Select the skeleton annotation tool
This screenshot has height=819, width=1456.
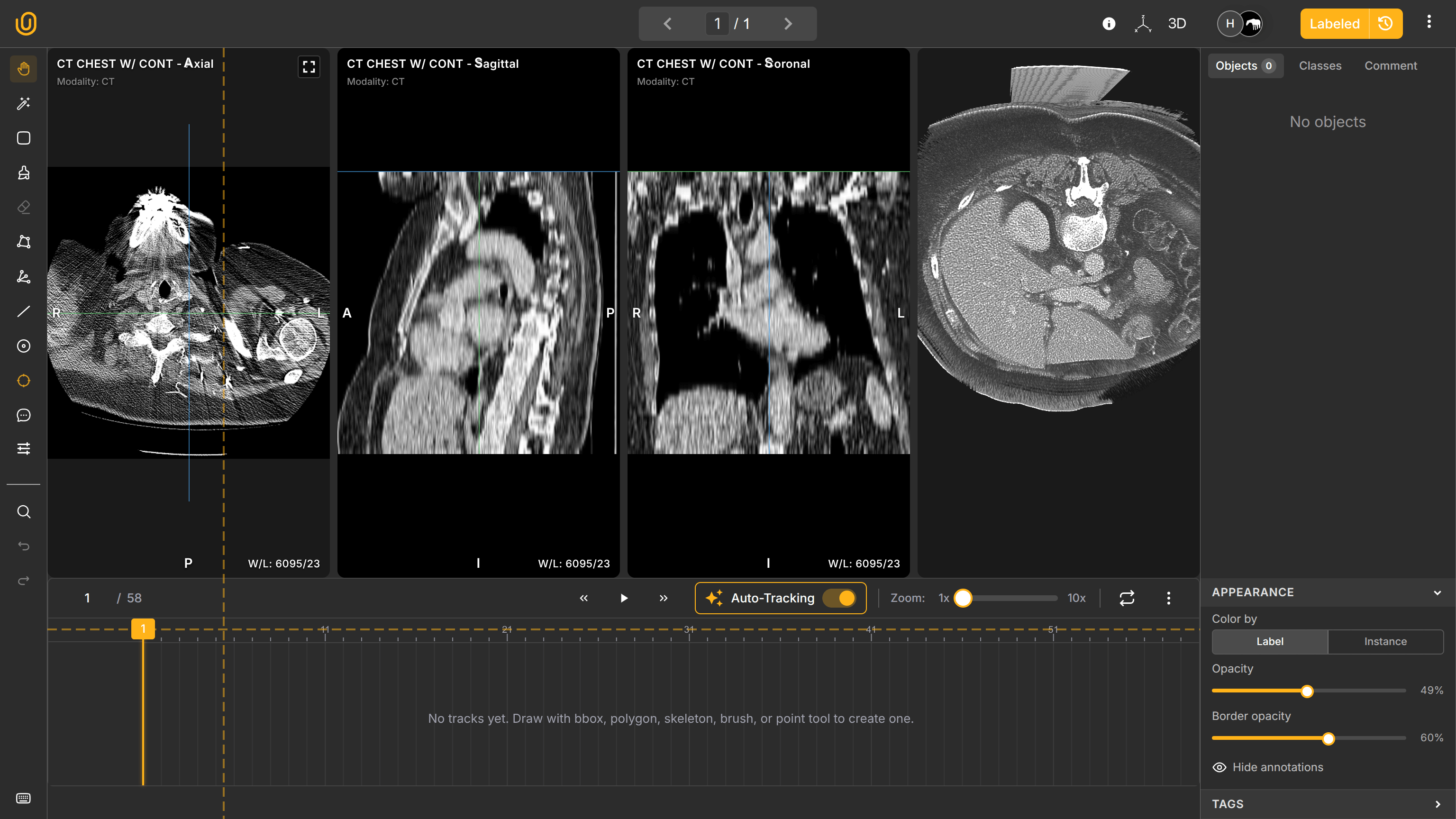(23, 276)
